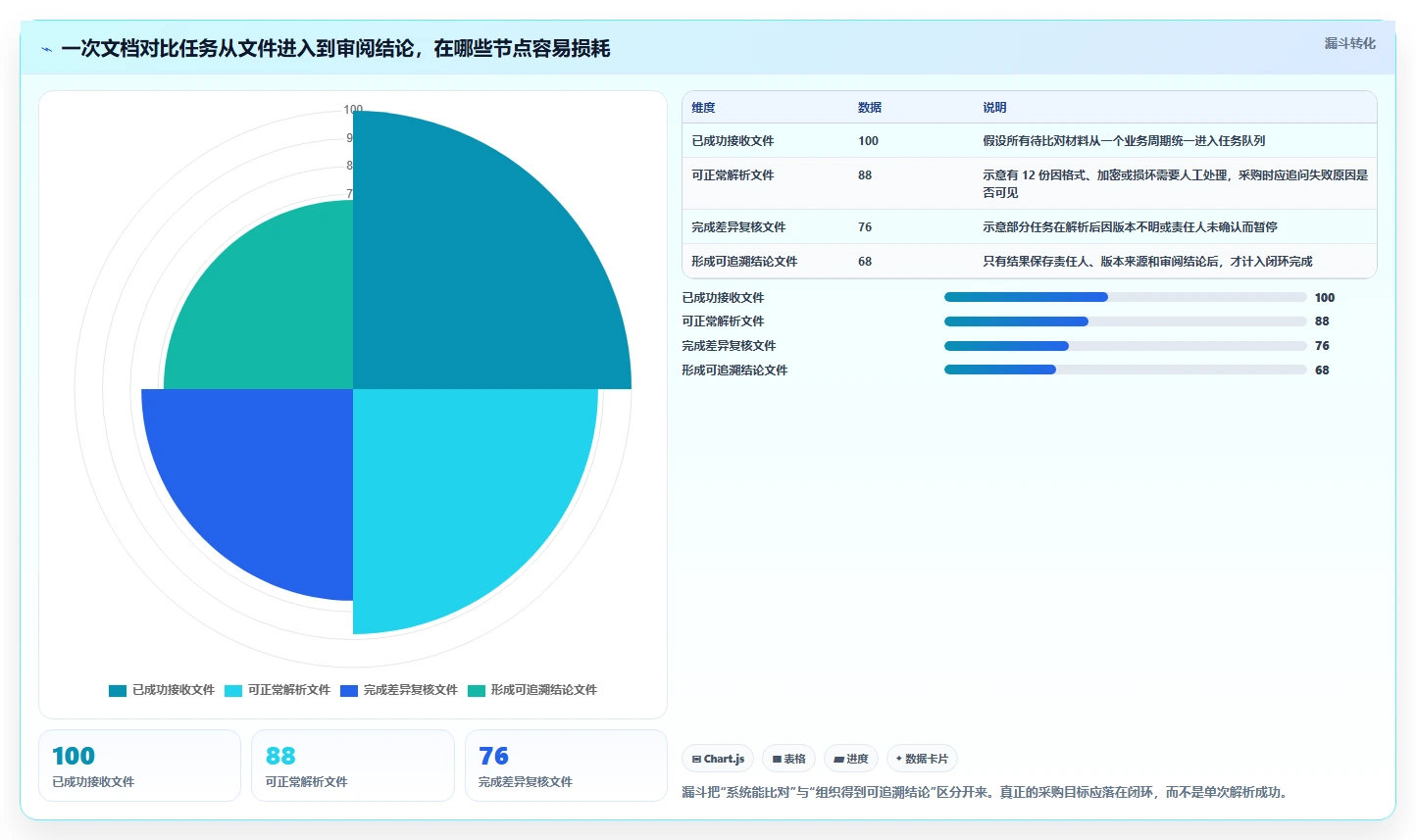Click the value 88 in the table

tap(865, 175)
